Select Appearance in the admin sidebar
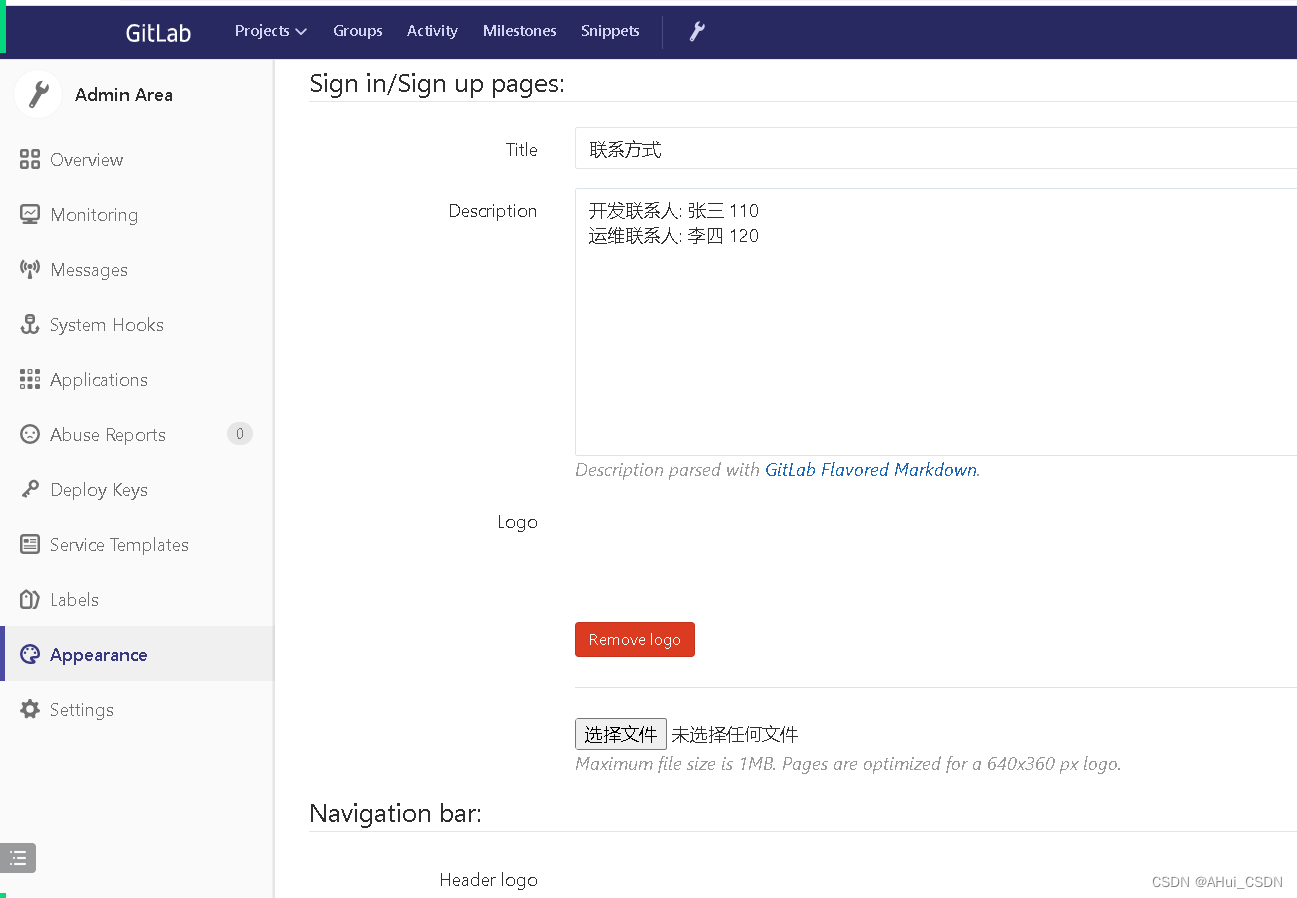Image resolution: width=1297 pixels, height=898 pixels. pos(137,654)
